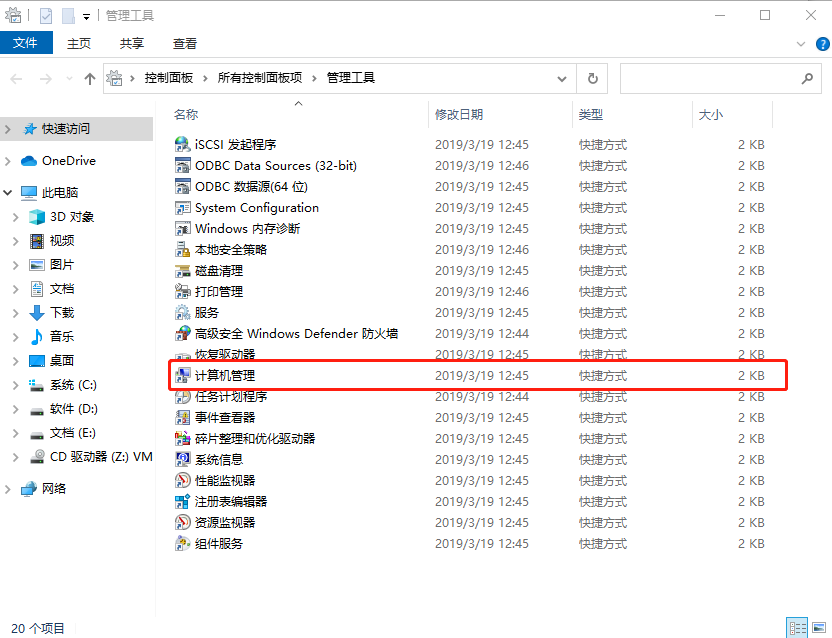Switch to large icons view via status bar
This screenshot has height=638, width=832.
818,625
